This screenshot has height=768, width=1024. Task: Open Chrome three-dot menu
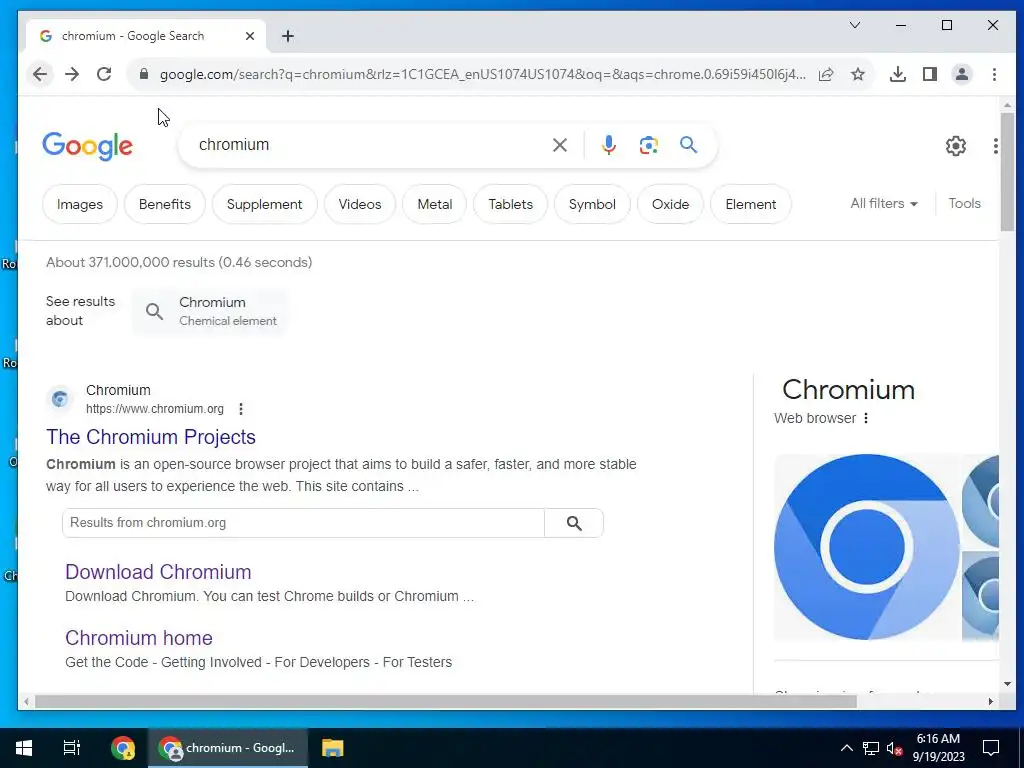[x=994, y=74]
